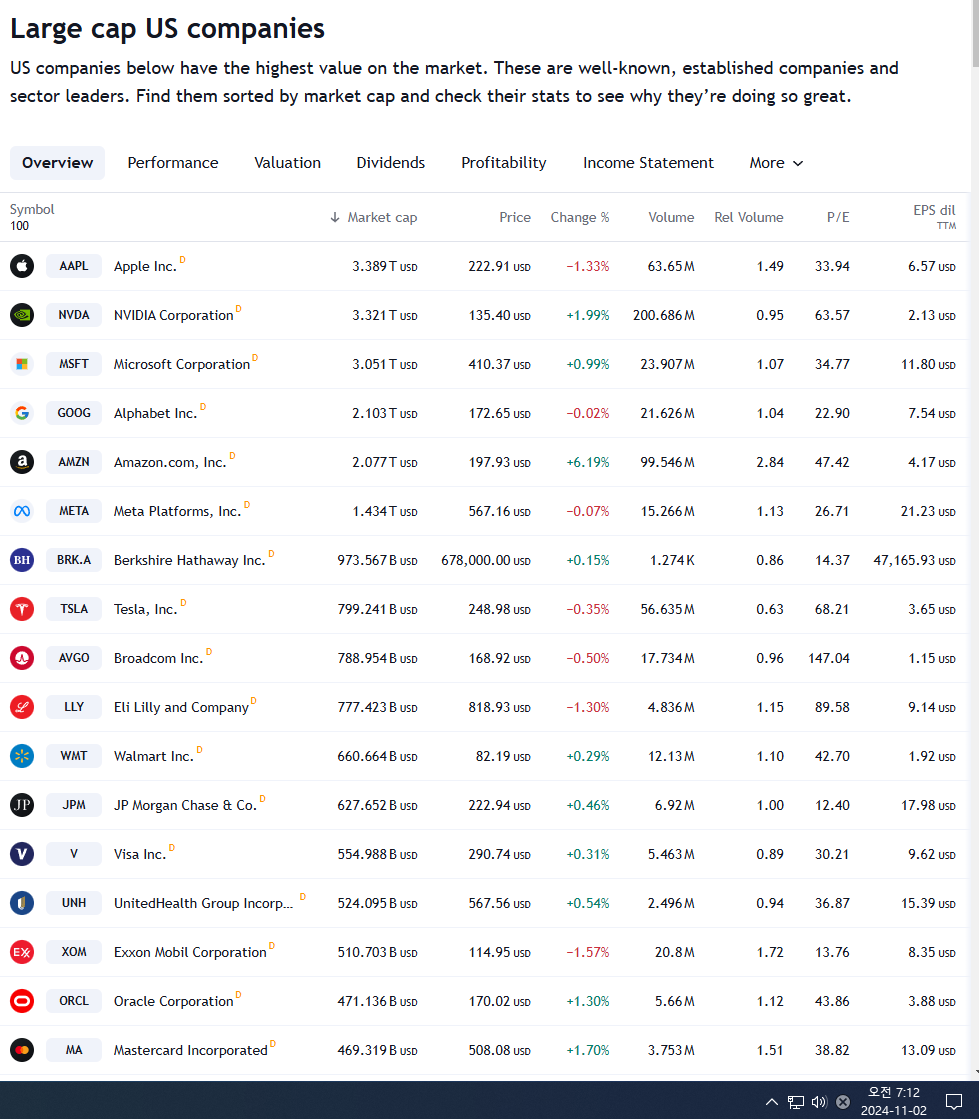Sort by the EPS dil TTM header

[934, 216]
